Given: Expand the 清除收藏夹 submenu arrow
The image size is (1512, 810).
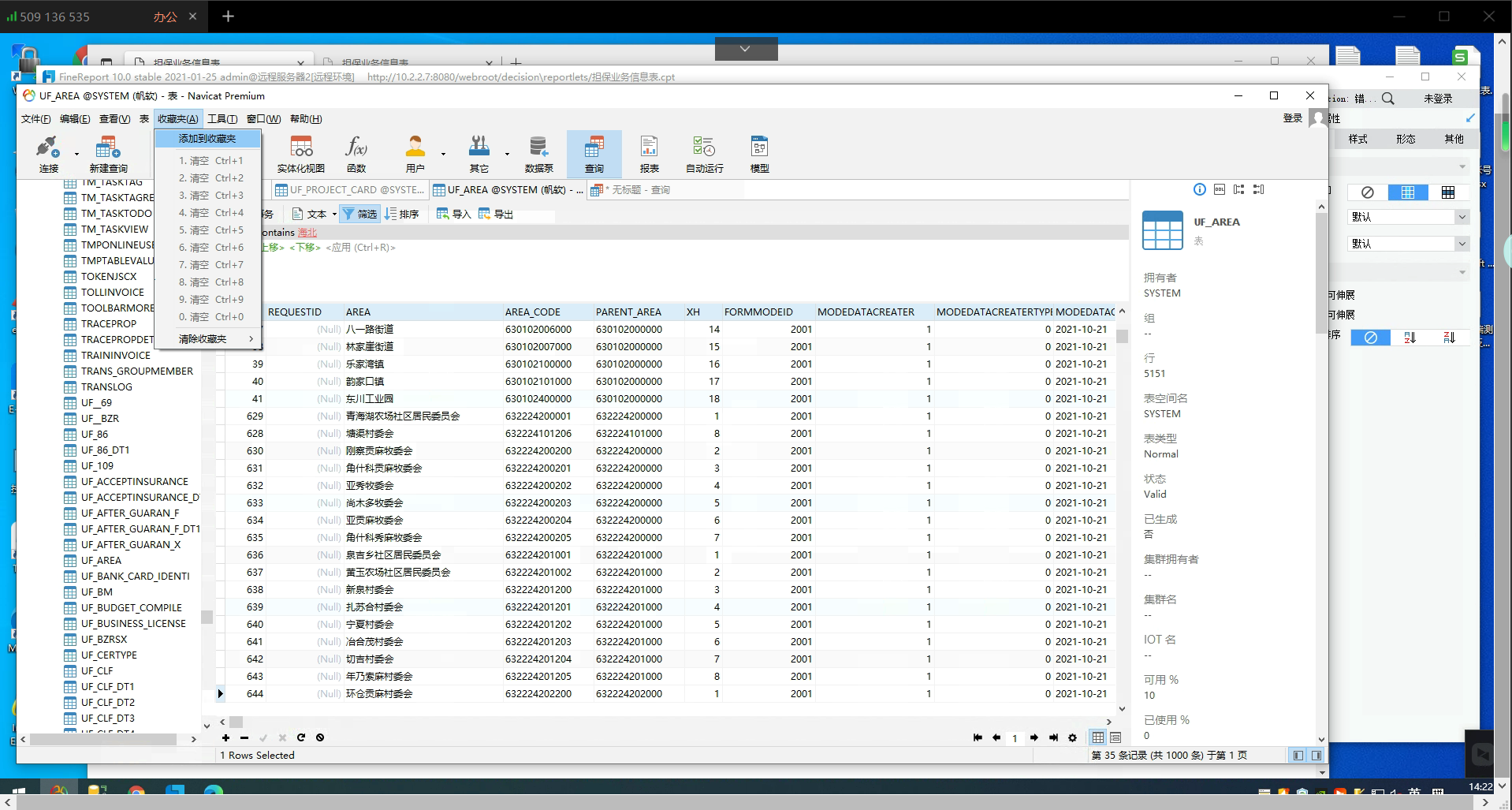Looking at the screenshot, I should pyautogui.click(x=251, y=338).
